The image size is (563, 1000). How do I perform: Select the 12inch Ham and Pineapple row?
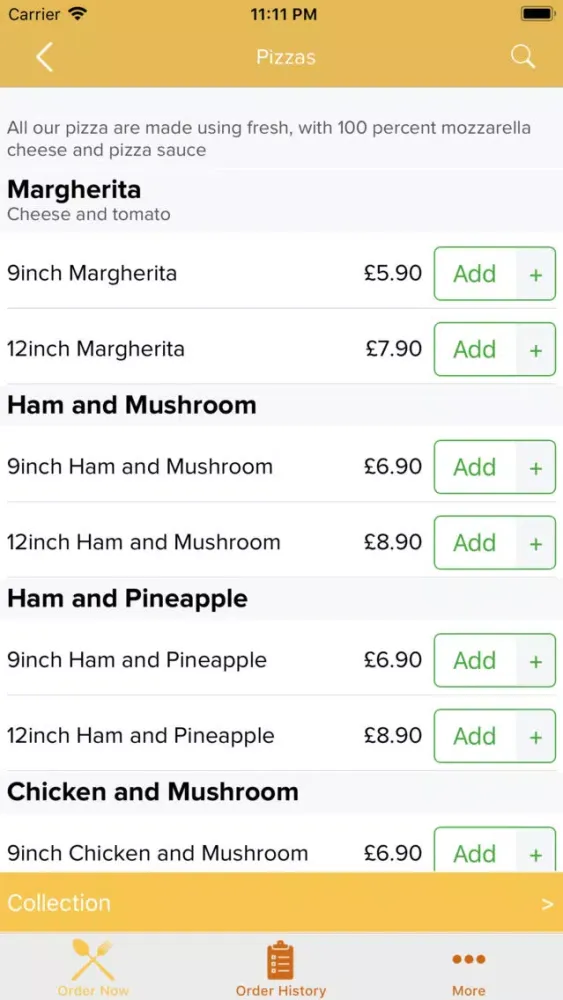tap(281, 735)
